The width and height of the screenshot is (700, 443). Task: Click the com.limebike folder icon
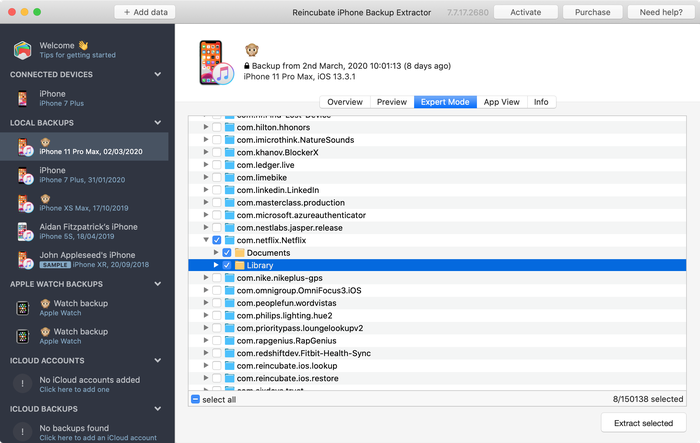click(229, 177)
